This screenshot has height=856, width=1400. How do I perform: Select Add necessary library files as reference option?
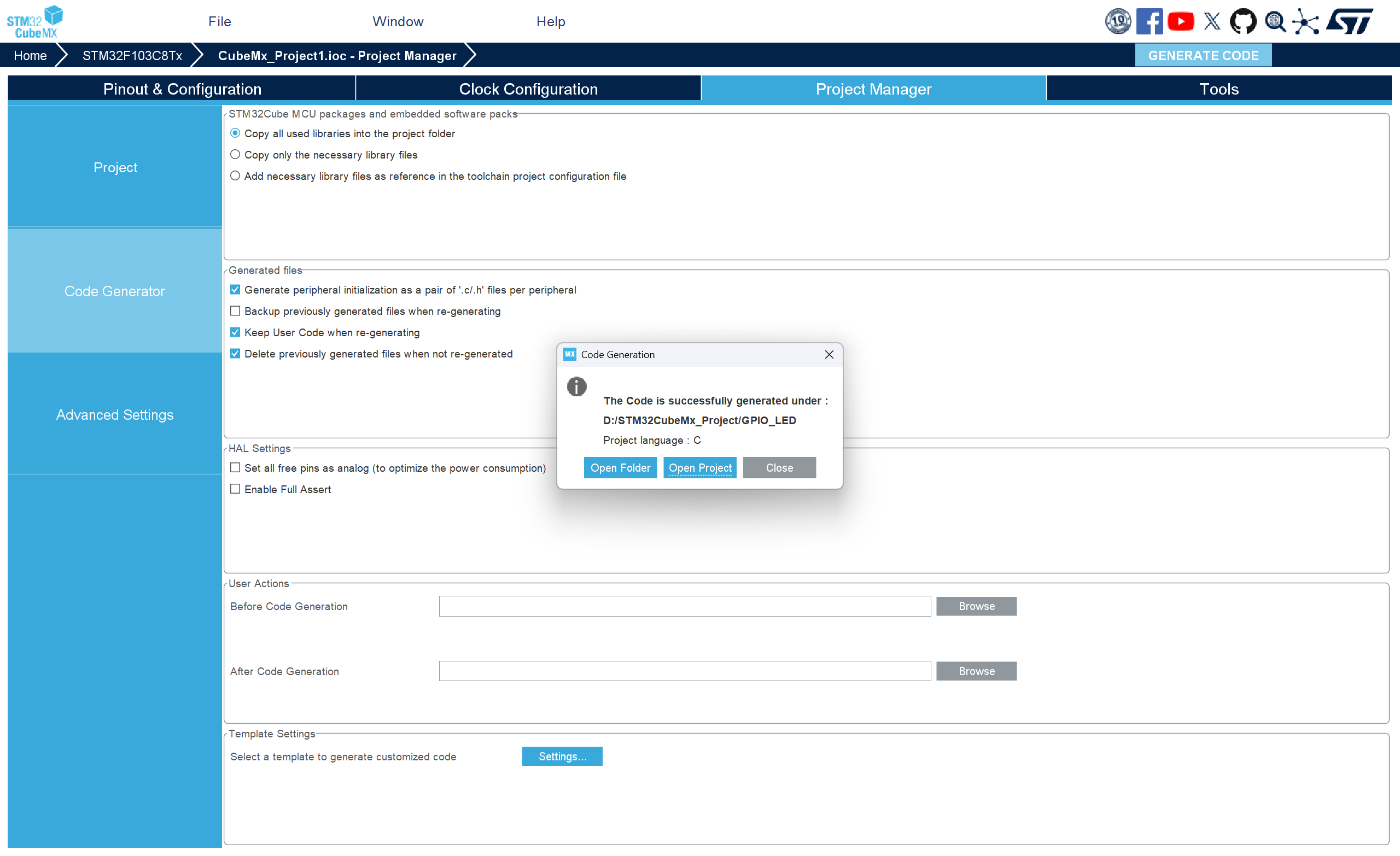pos(235,176)
